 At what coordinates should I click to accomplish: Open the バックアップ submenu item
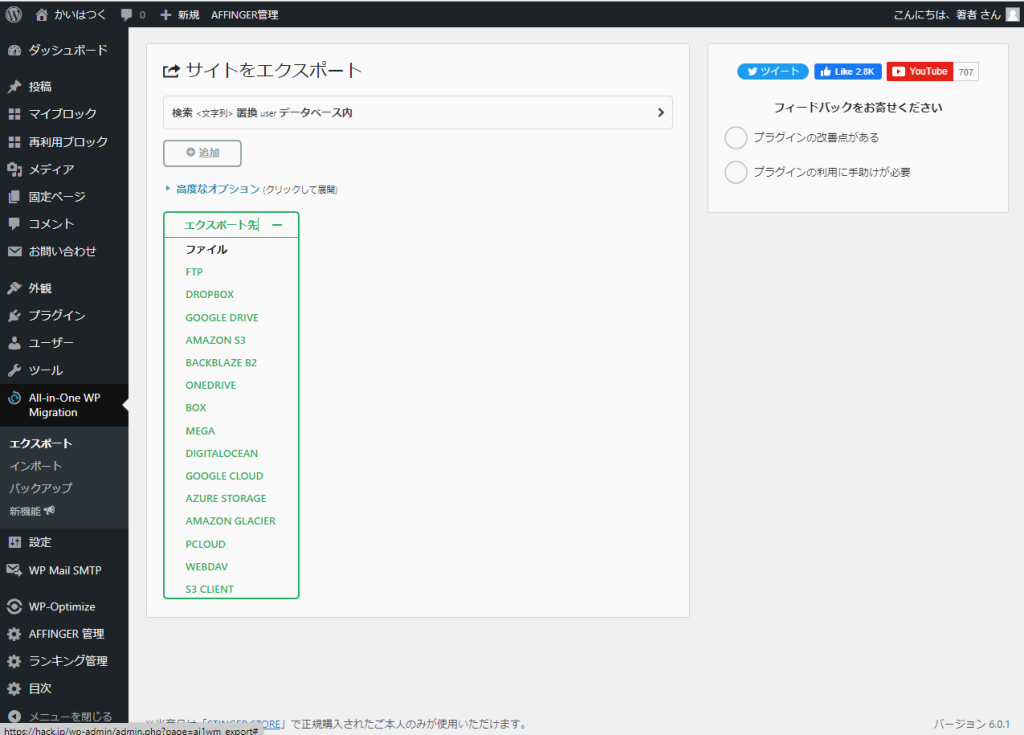(x=40, y=488)
